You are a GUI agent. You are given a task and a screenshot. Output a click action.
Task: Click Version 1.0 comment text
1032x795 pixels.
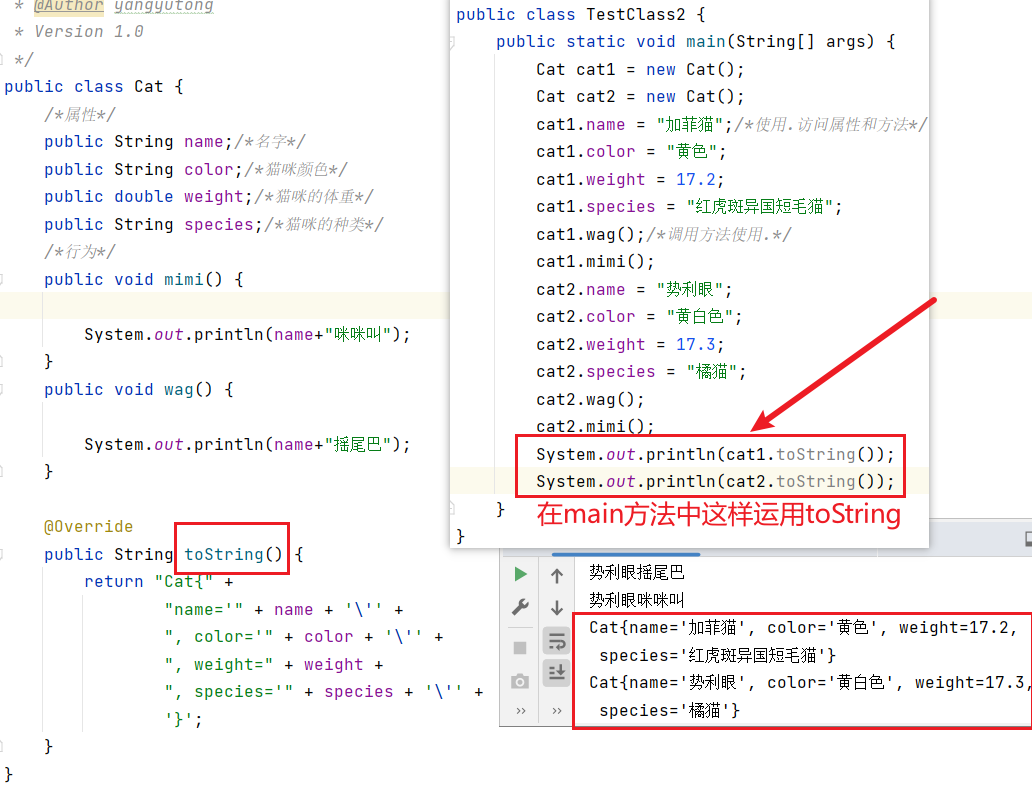click(88, 32)
